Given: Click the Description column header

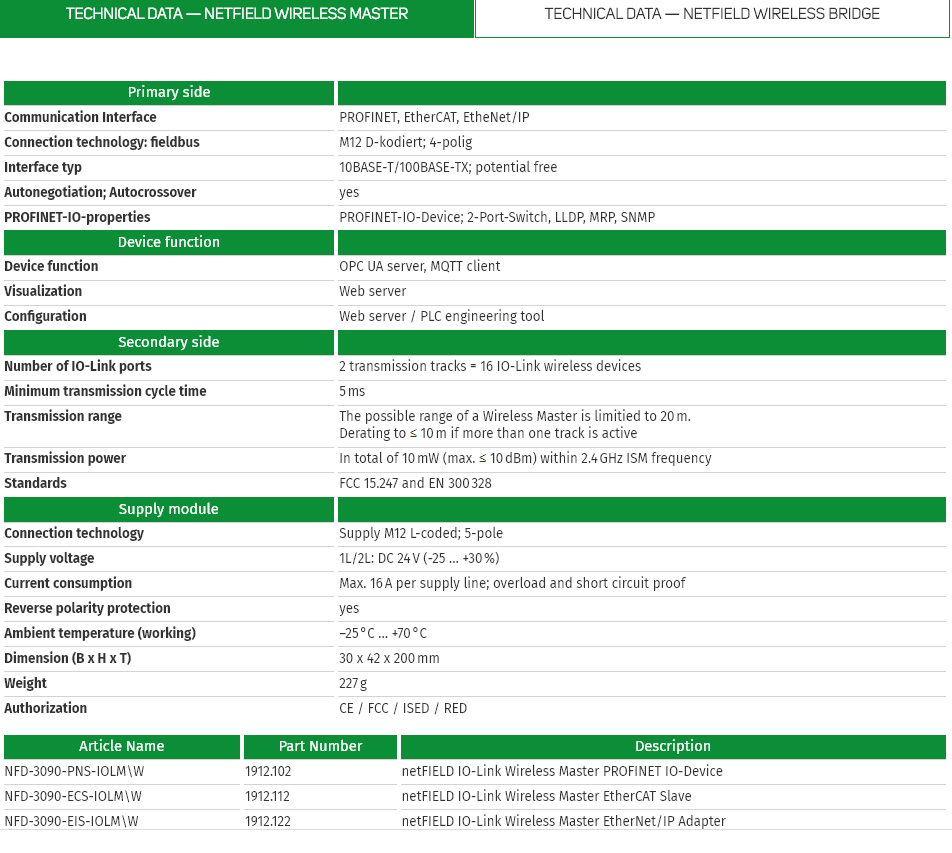Looking at the screenshot, I should [x=673, y=747].
